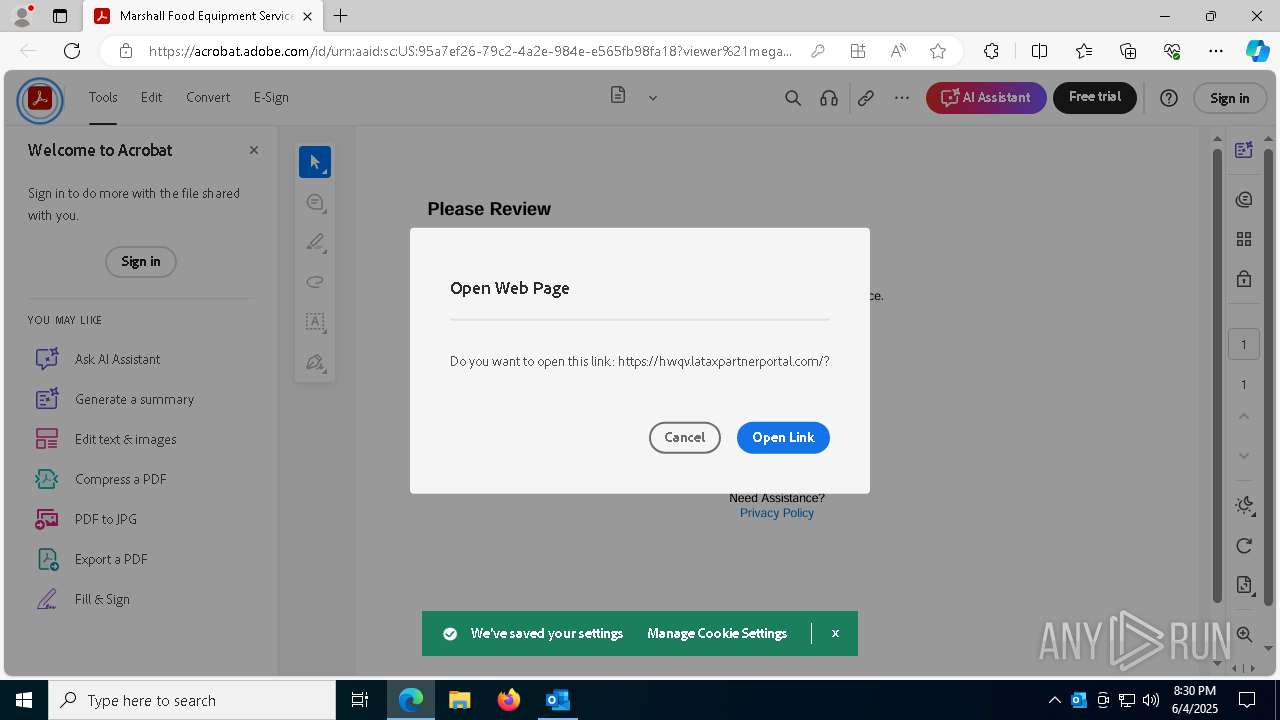1280x720 pixels.
Task: Open the AI Assistant button
Action: click(986, 98)
